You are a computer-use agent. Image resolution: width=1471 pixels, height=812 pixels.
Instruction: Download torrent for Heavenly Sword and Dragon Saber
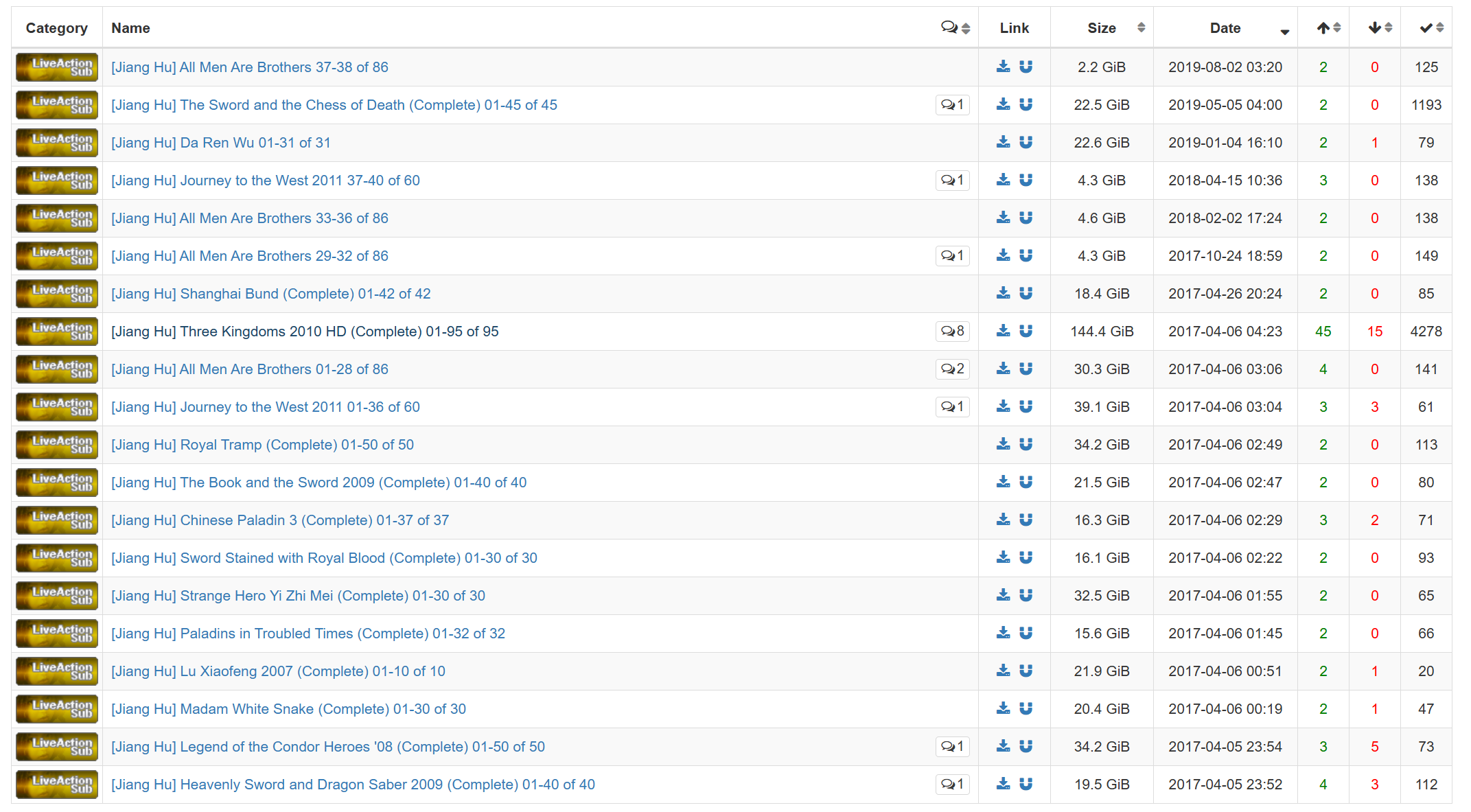click(x=1003, y=784)
